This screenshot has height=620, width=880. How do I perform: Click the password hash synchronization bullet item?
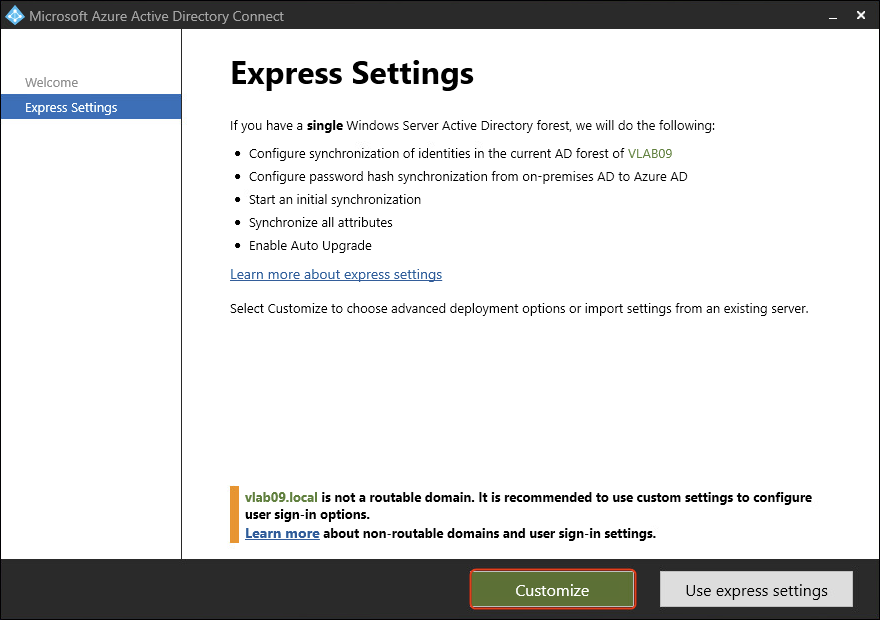coord(468,176)
